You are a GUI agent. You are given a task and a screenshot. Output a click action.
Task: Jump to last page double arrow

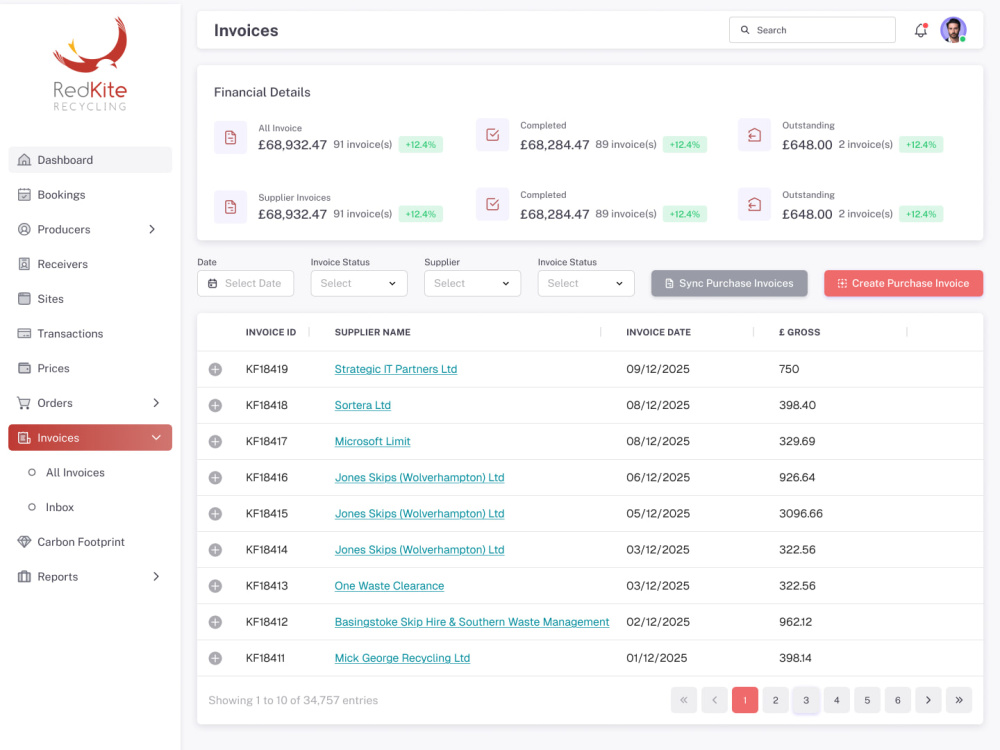click(959, 700)
